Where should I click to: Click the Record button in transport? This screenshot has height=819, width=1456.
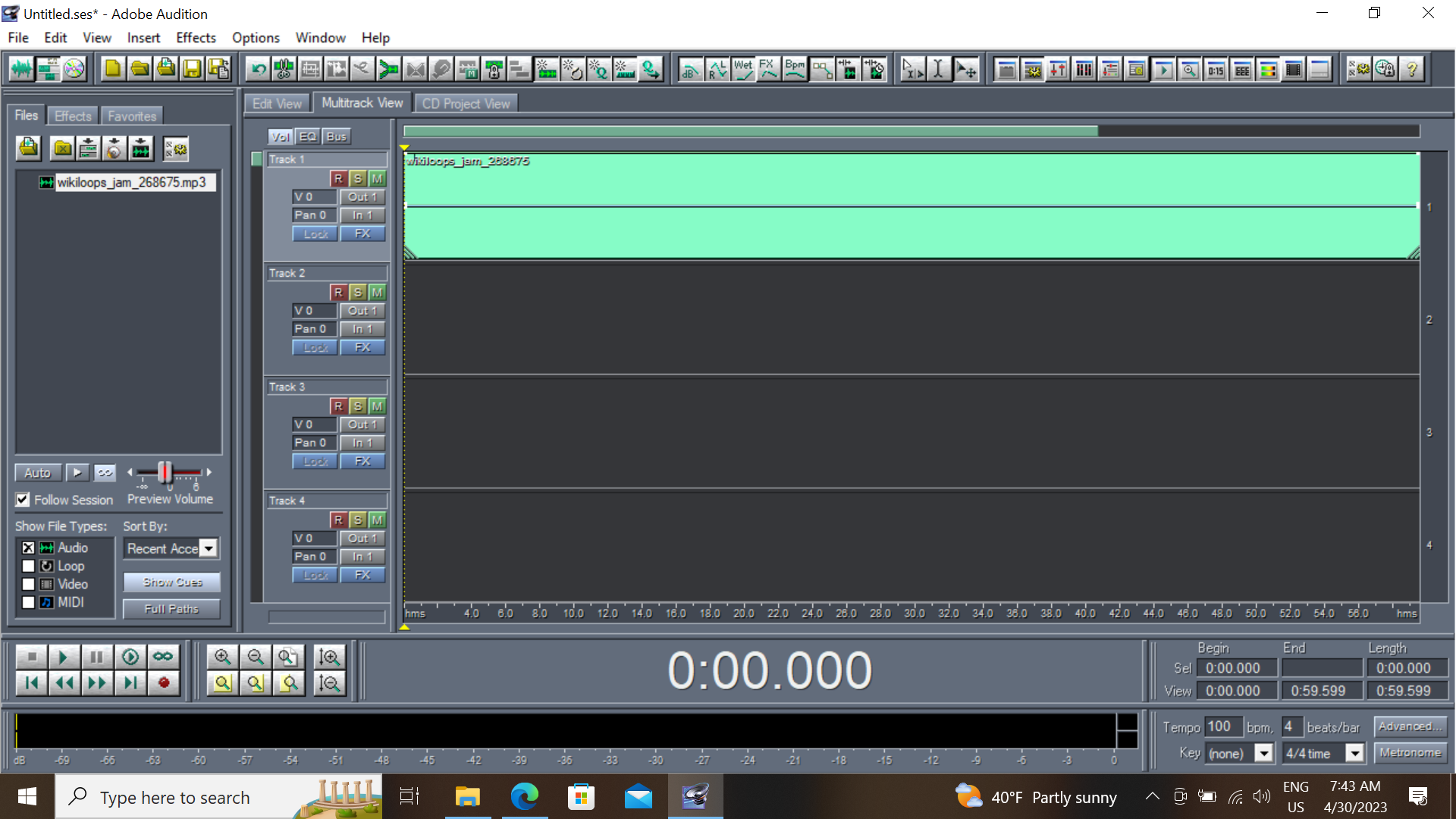(x=163, y=683)
